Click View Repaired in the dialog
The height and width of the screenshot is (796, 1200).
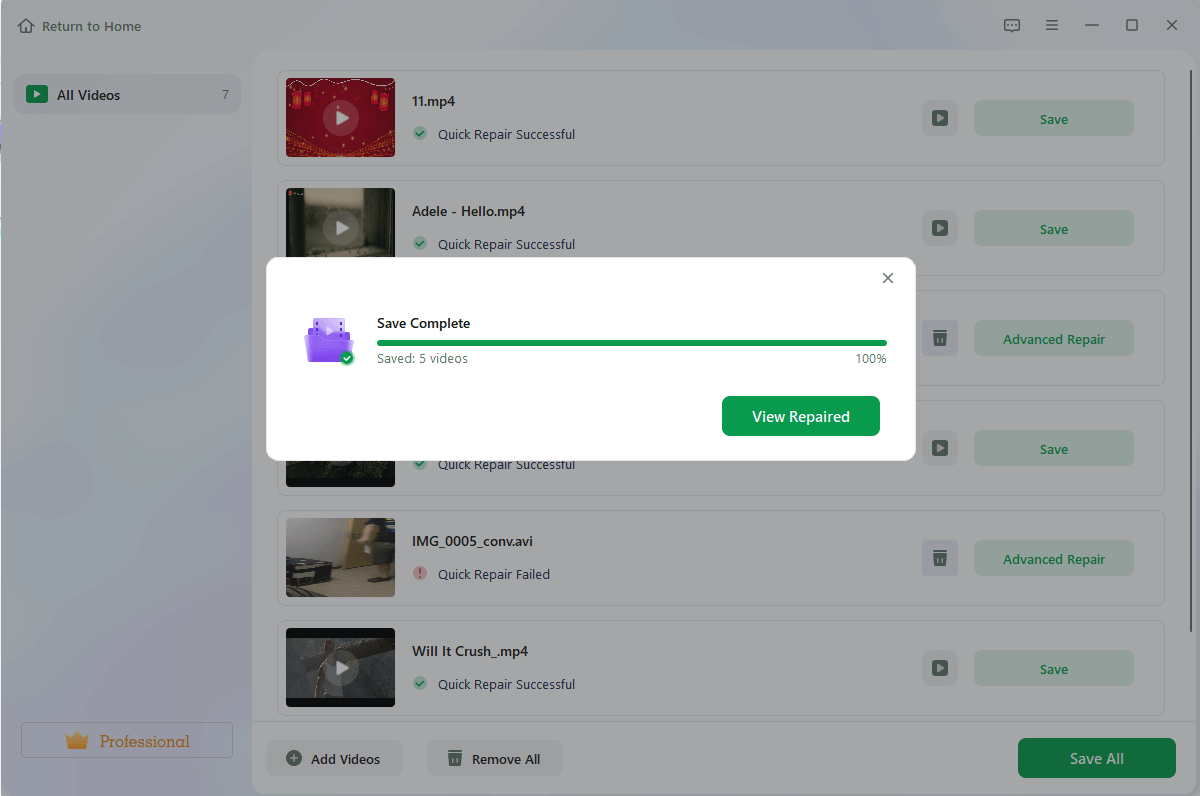(800, 416)
